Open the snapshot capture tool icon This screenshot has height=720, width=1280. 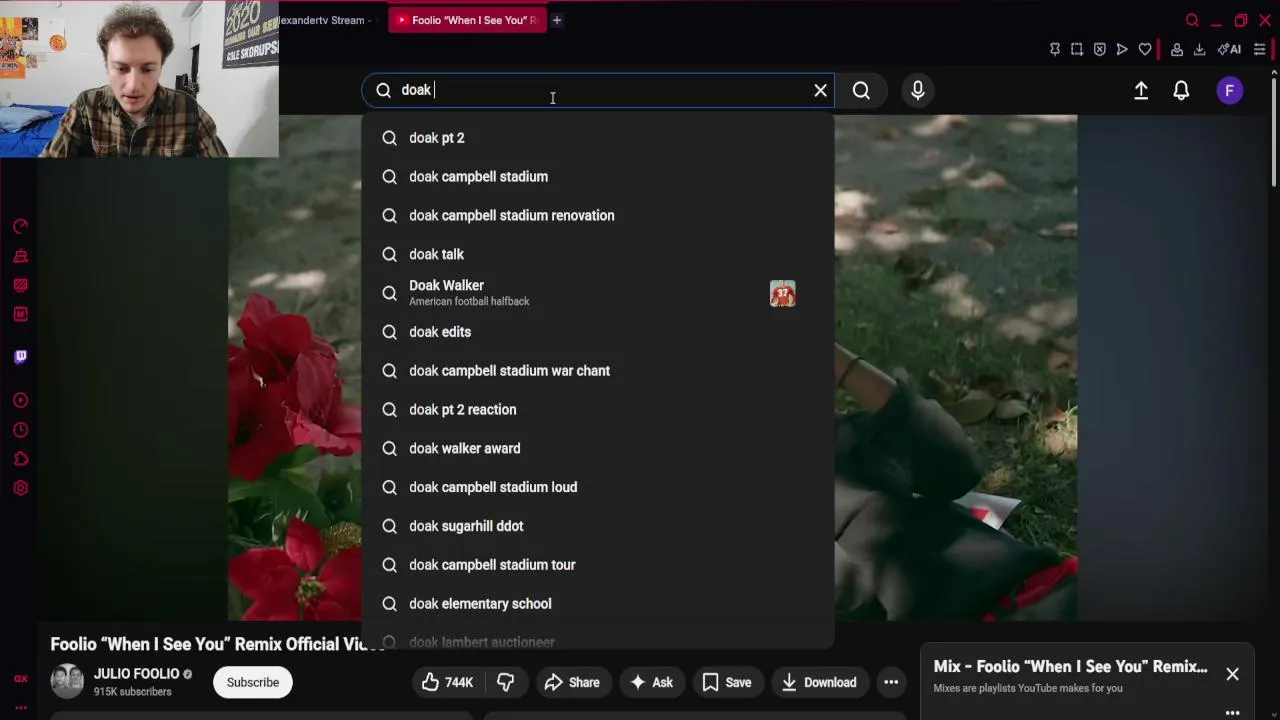point(1077,49)
